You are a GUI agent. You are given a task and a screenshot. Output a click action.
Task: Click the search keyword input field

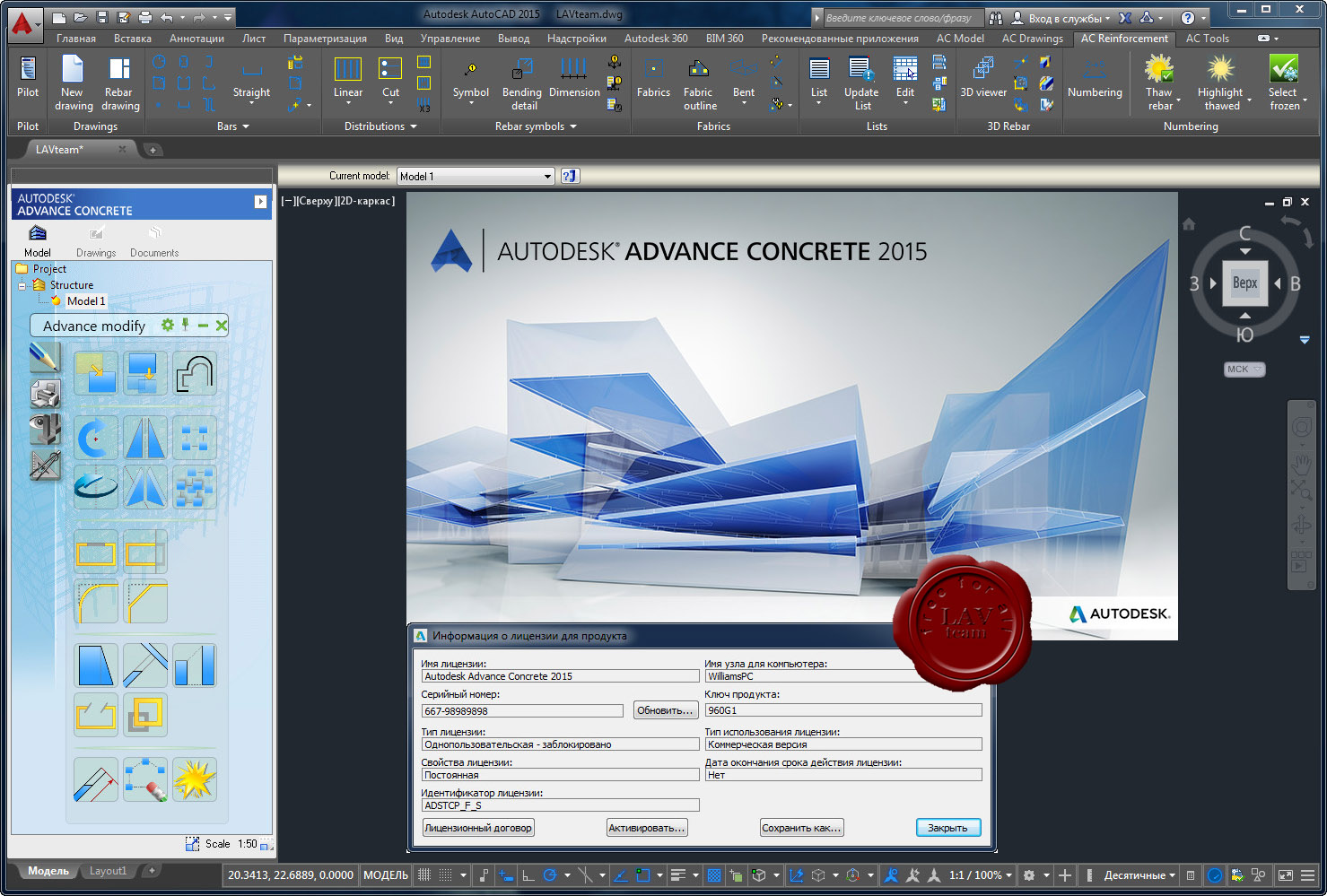point(902,18)
